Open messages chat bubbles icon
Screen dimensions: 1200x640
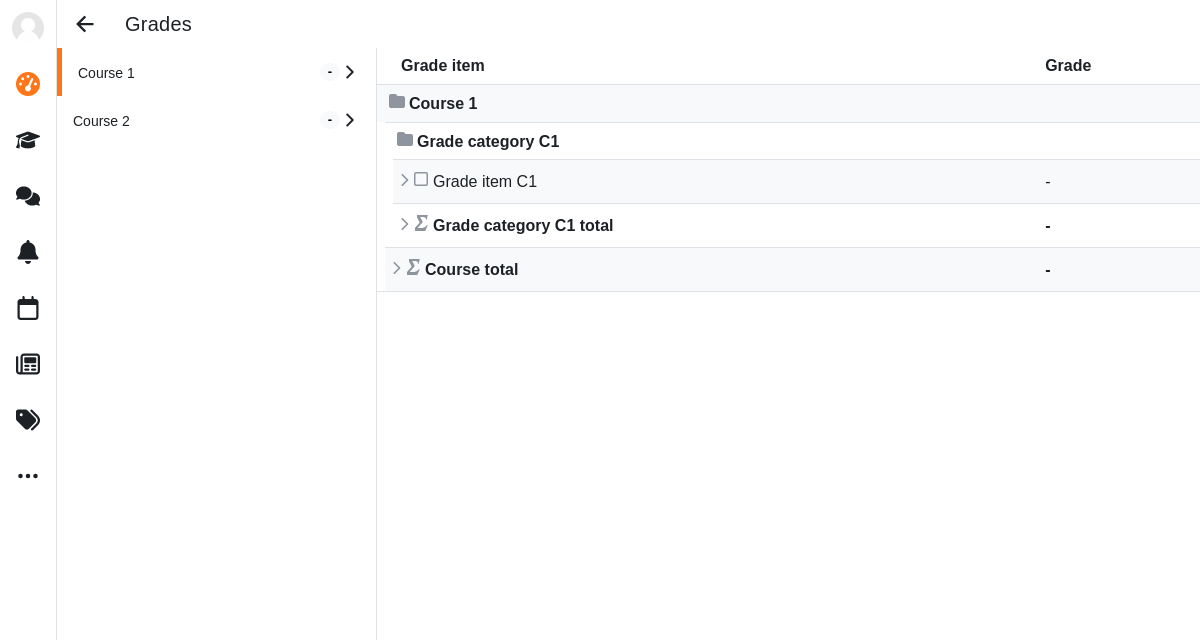click(28, 196)
